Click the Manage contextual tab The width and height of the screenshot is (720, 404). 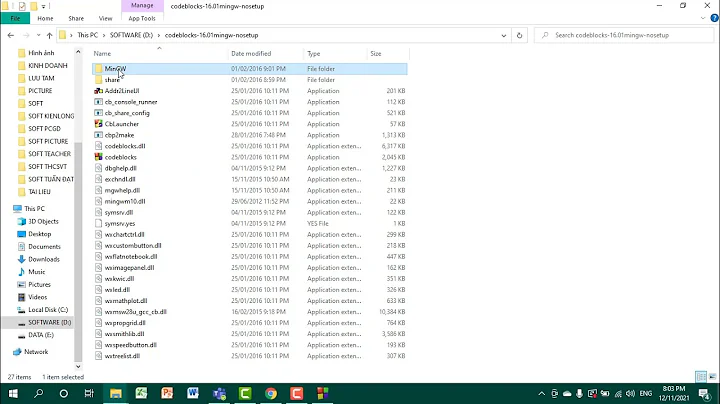(x=142, y=6)
